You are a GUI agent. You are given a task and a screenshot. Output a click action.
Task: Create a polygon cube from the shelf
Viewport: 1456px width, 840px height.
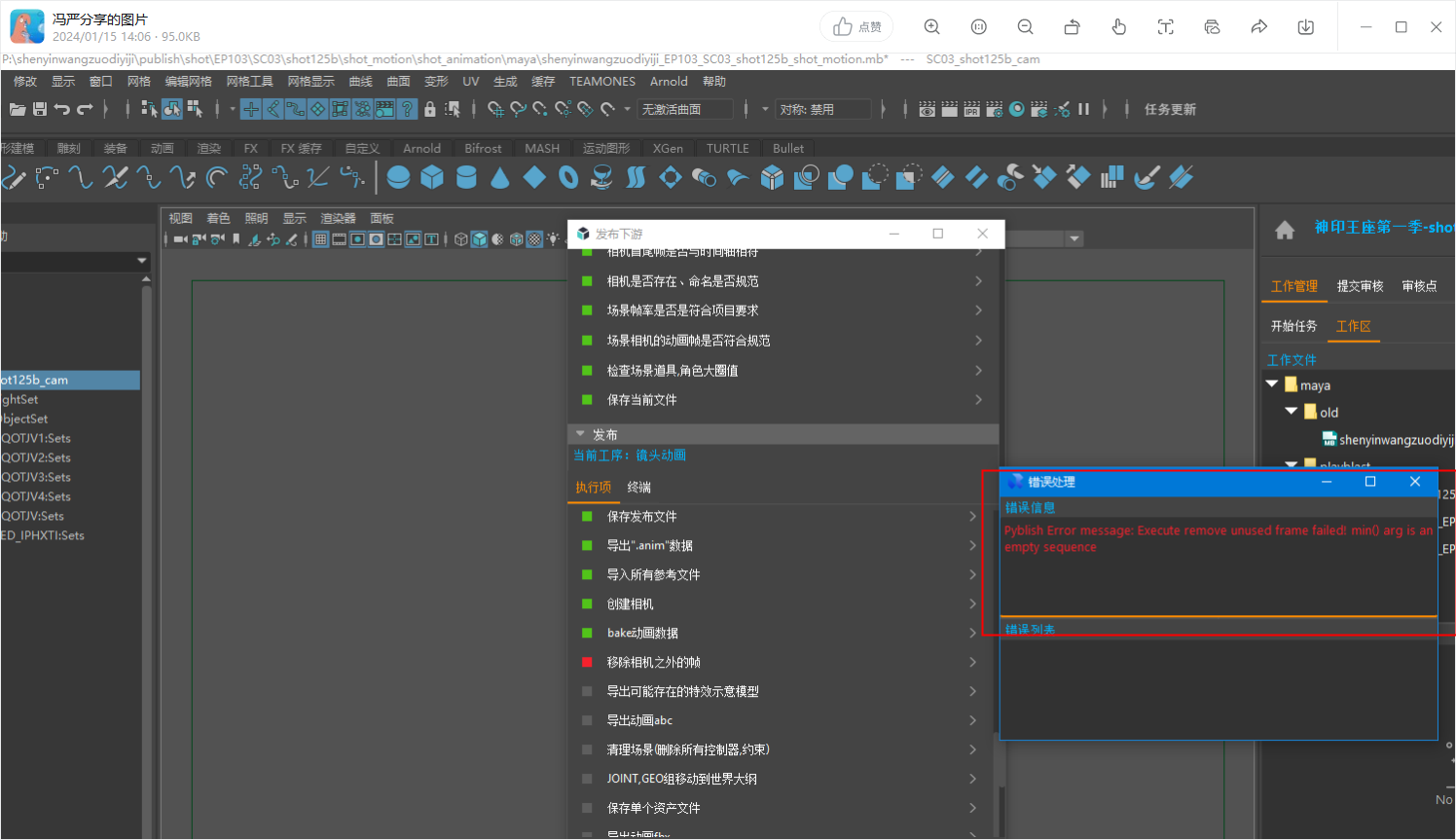432,177
